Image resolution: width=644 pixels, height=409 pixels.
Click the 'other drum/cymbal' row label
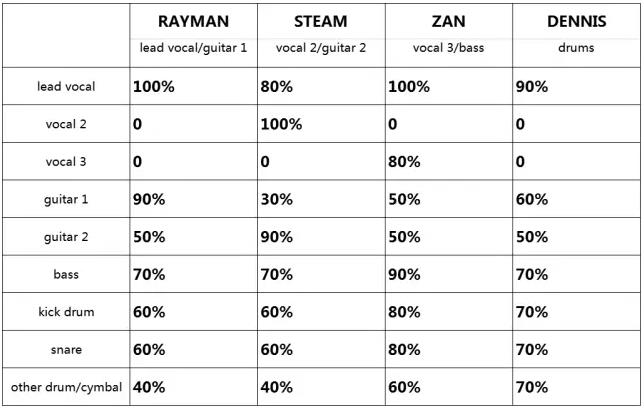tap(66, 387)
